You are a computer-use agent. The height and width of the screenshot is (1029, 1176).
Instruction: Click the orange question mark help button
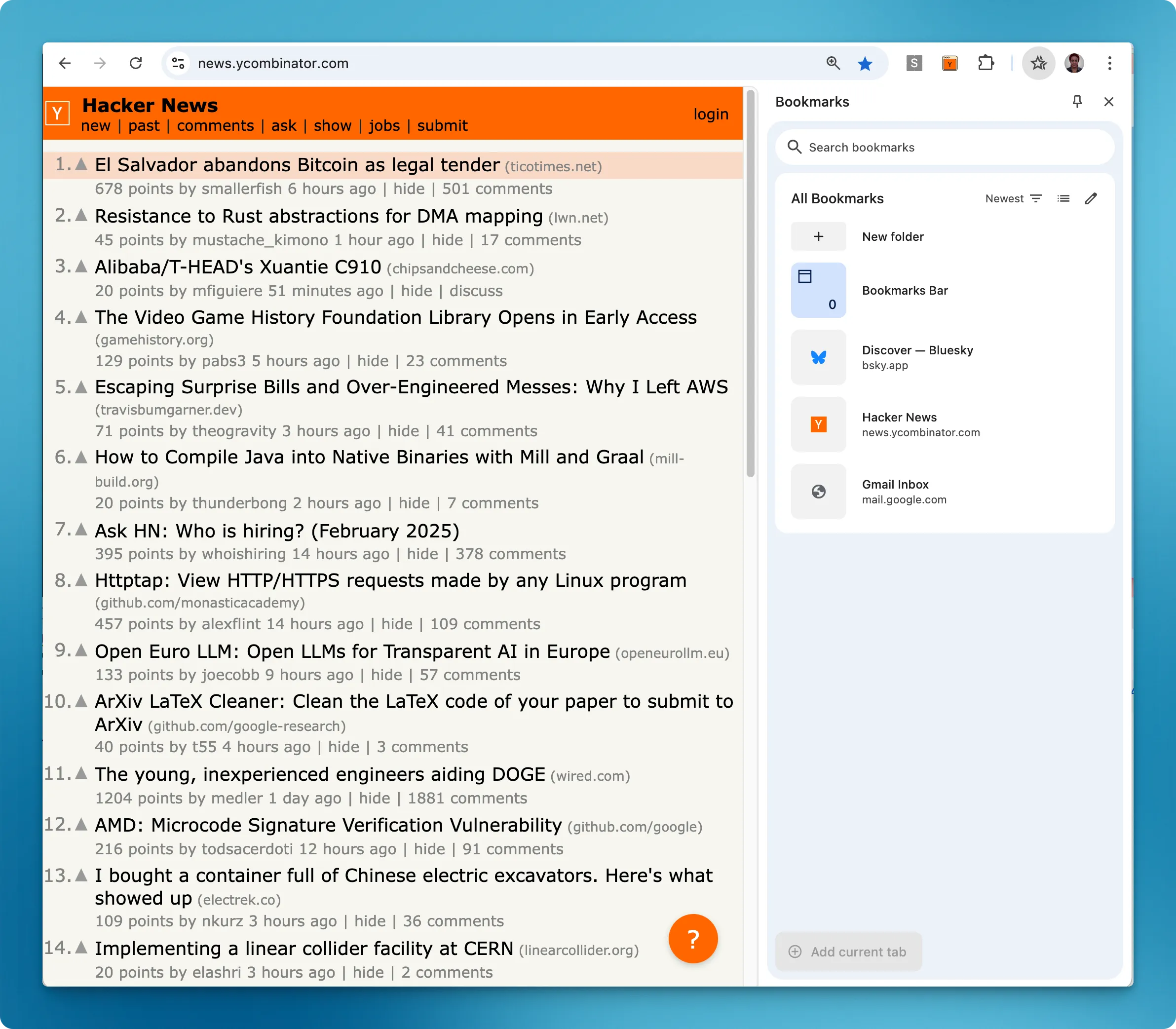pos(692,939)
